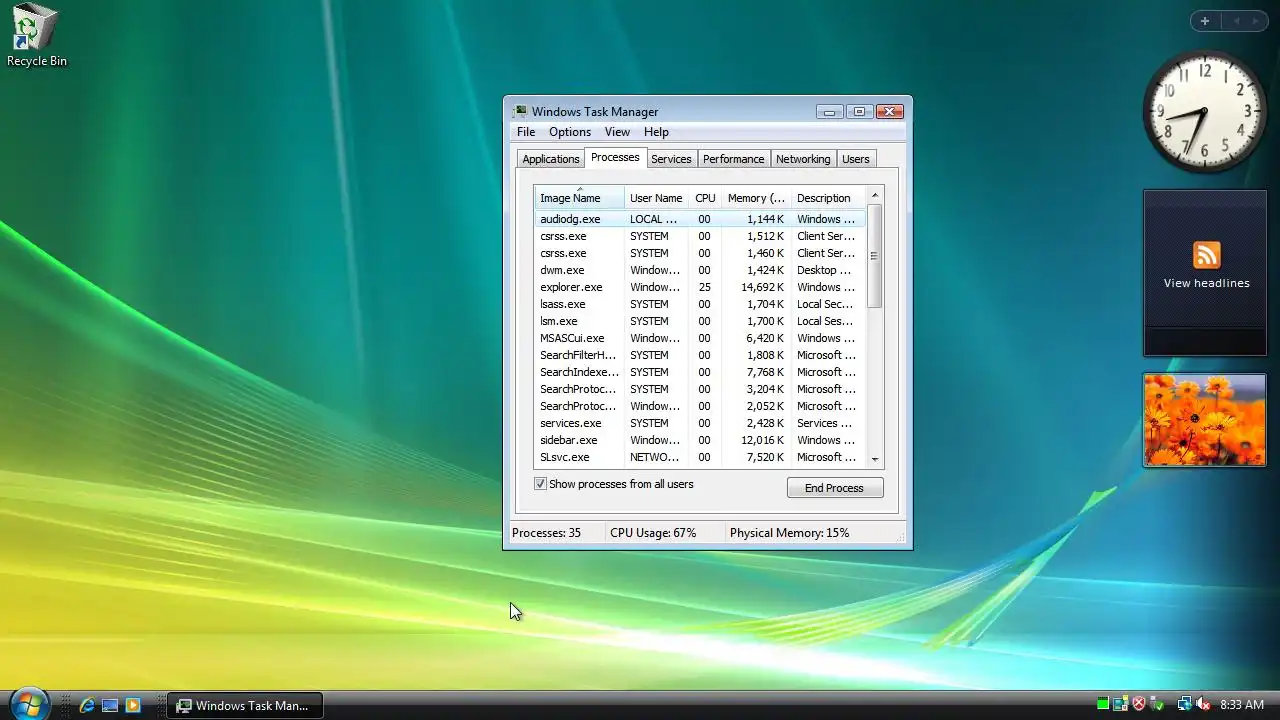This screenshot has height=720, width=1280.
Task: Launch Internet Explorer from Quick Launch
Action: click(87, 705)
